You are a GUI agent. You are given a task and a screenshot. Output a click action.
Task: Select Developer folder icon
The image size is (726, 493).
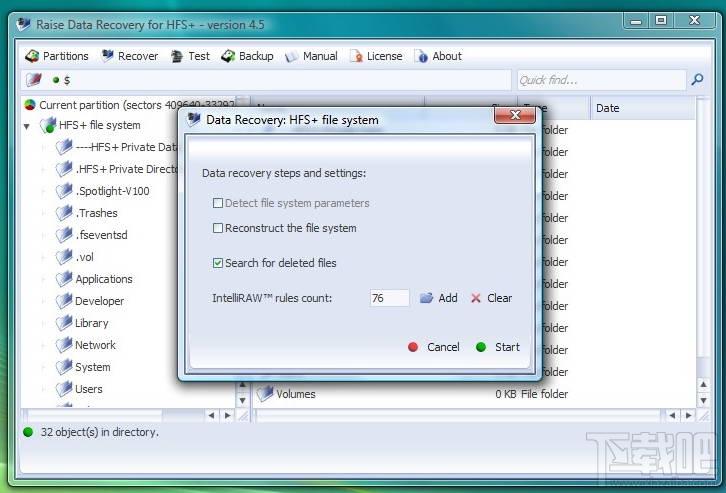[x=64, y=301]
